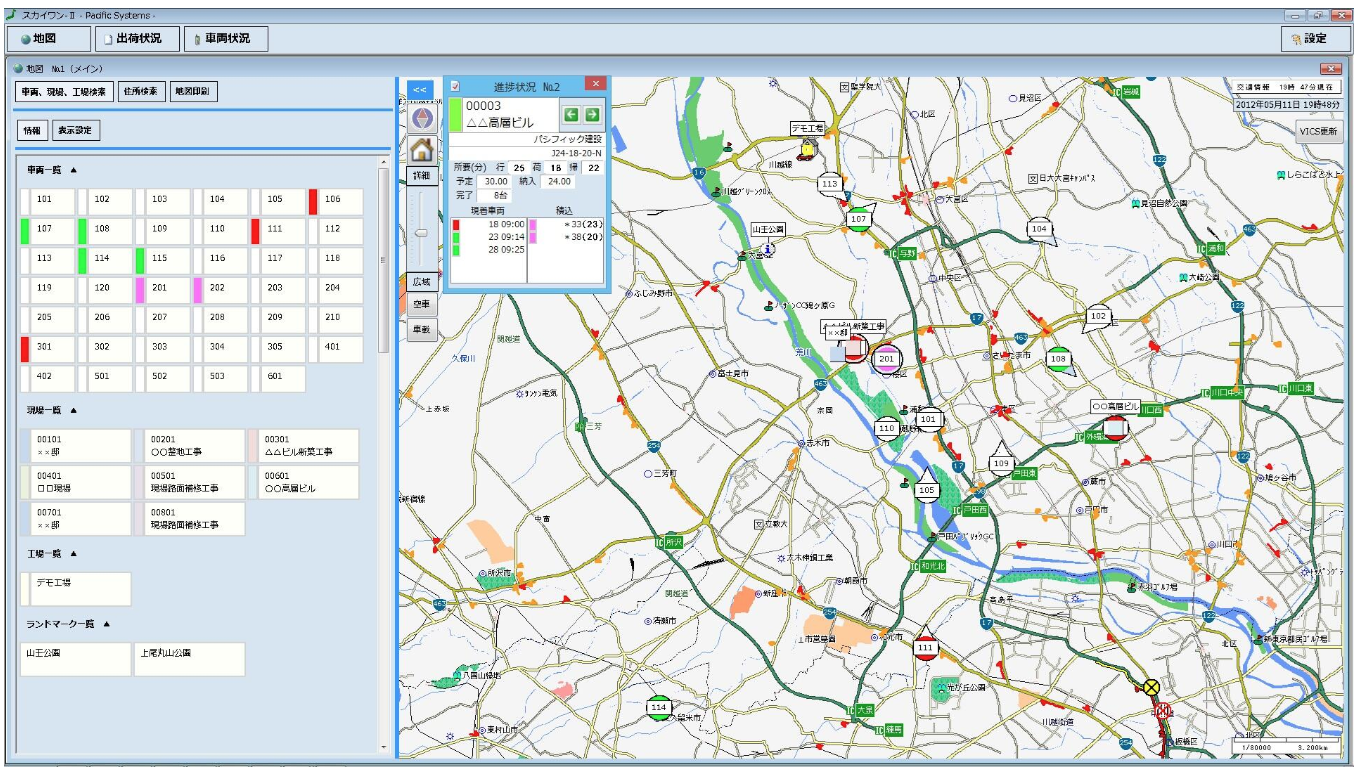1356x769 pixels.
Task: Click the home icon on the map toolbar
Action: 421,150
